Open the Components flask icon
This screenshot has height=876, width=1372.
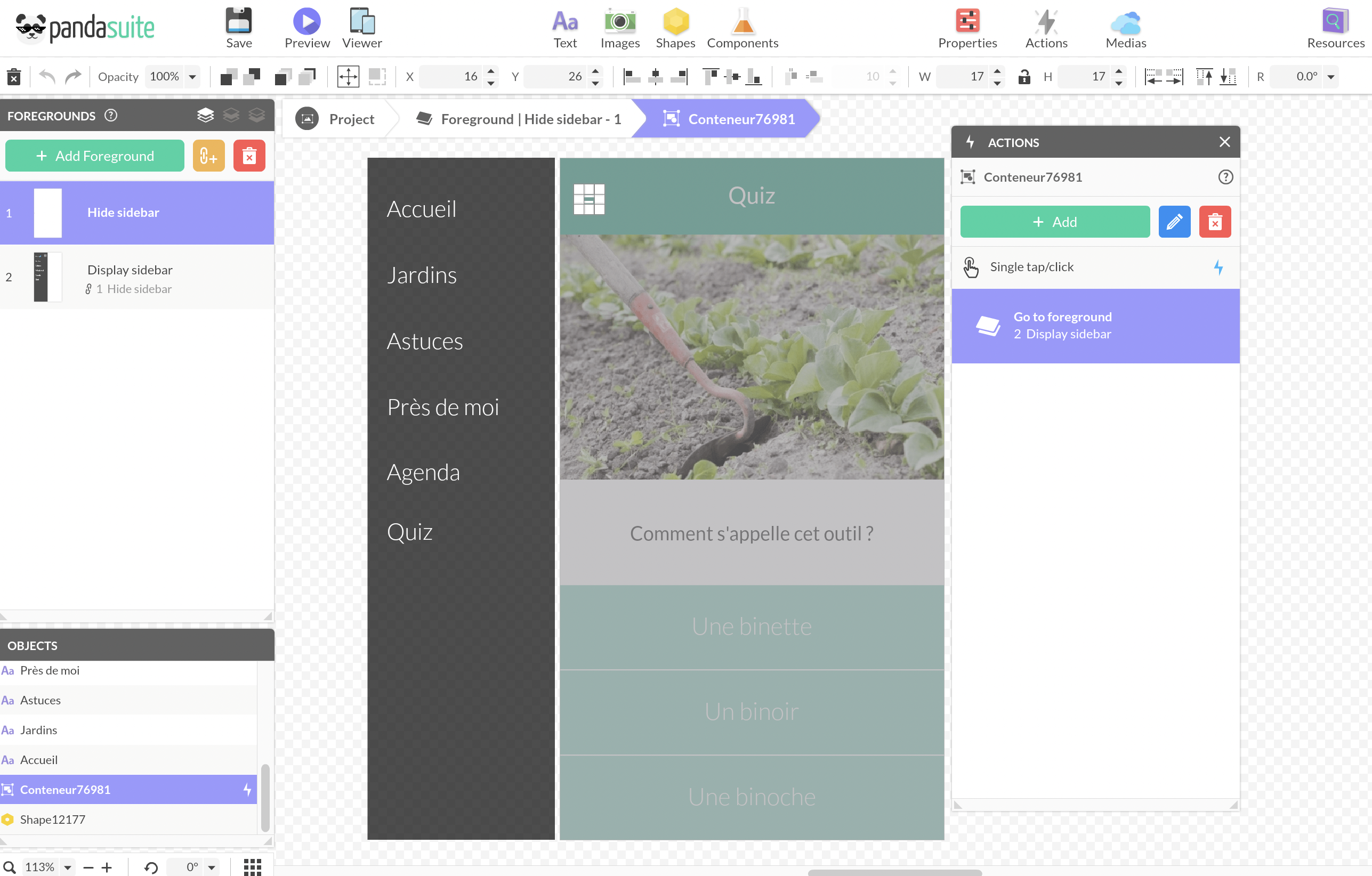point(743,22)
